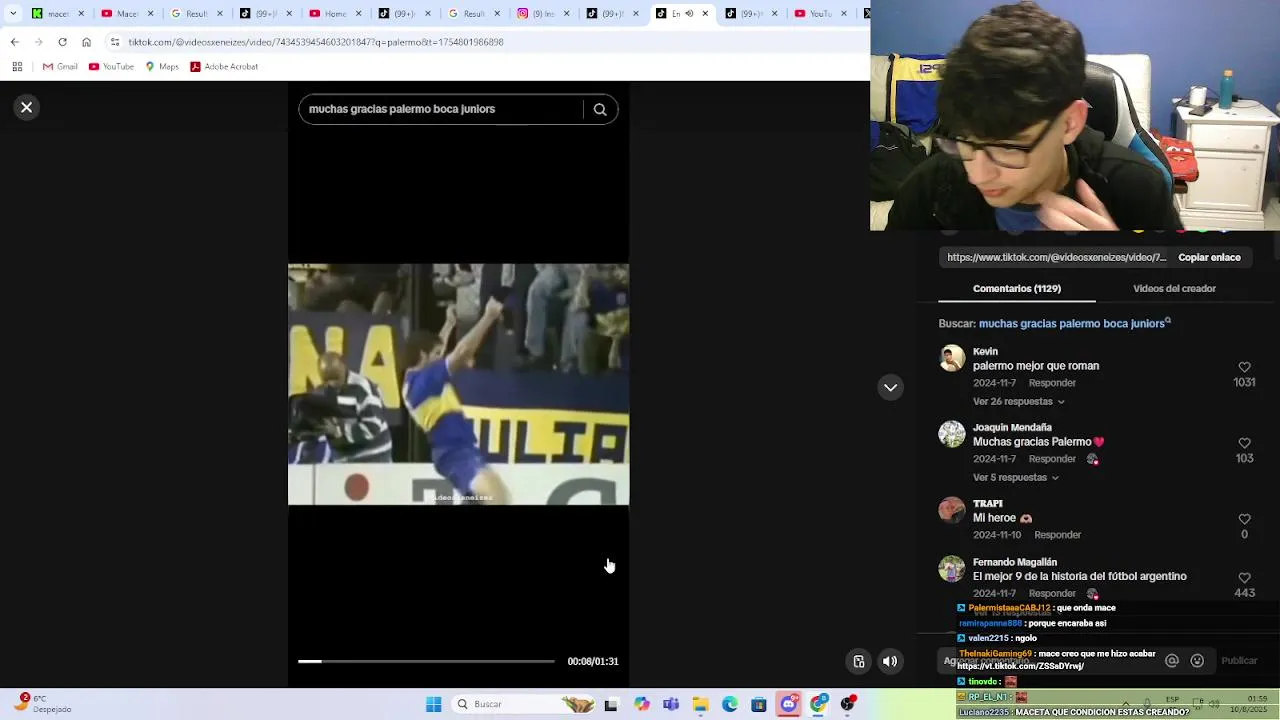Launch Copilot from taskbar
Viewport: 1280px width, 720px height.
641,704
